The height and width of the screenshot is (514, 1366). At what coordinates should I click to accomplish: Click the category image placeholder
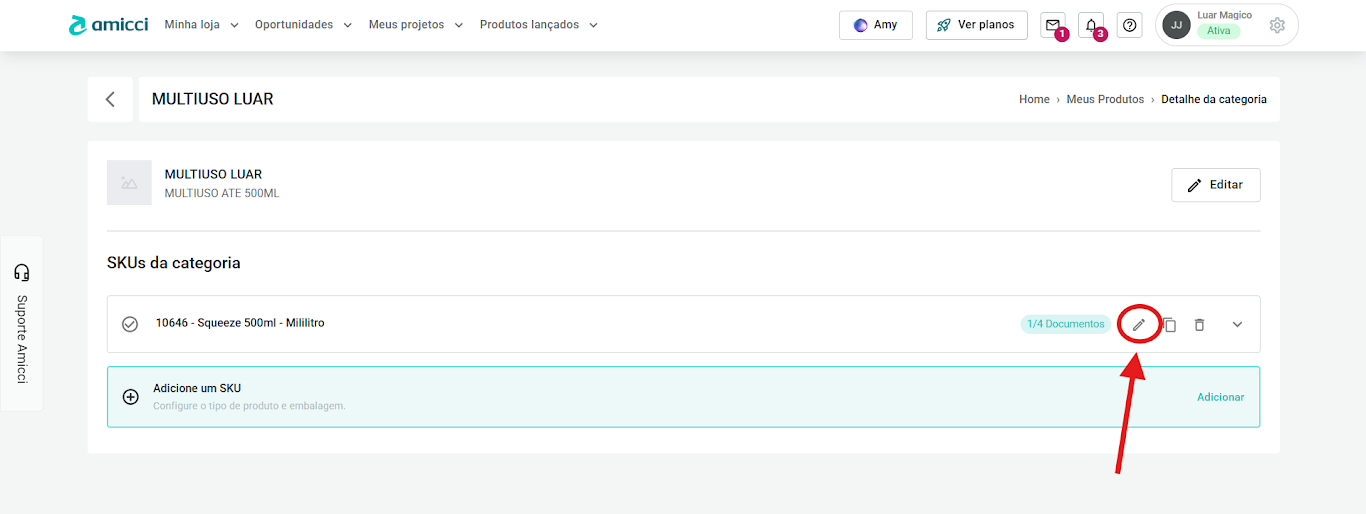[129, 183]
